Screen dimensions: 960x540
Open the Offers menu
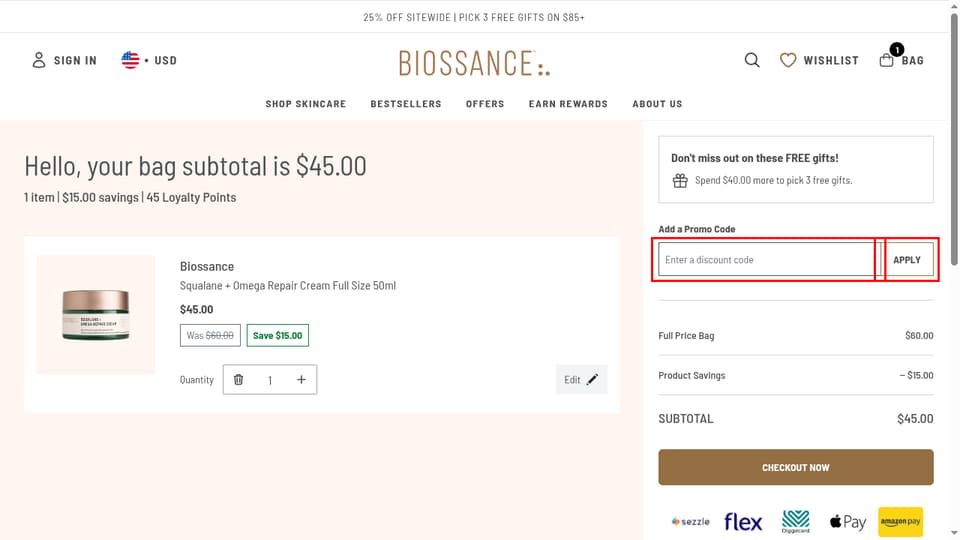point(485,104)
